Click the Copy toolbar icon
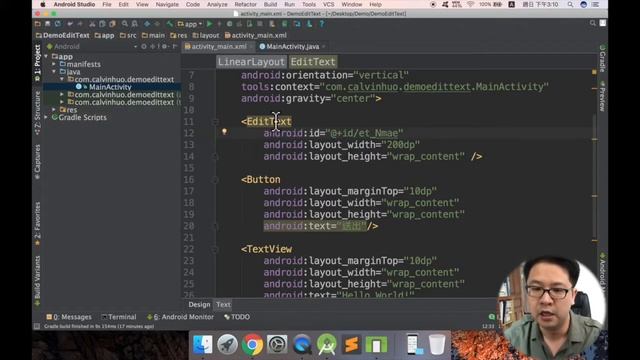This screenshot has height=360, width=640. [x=102, y=24]
